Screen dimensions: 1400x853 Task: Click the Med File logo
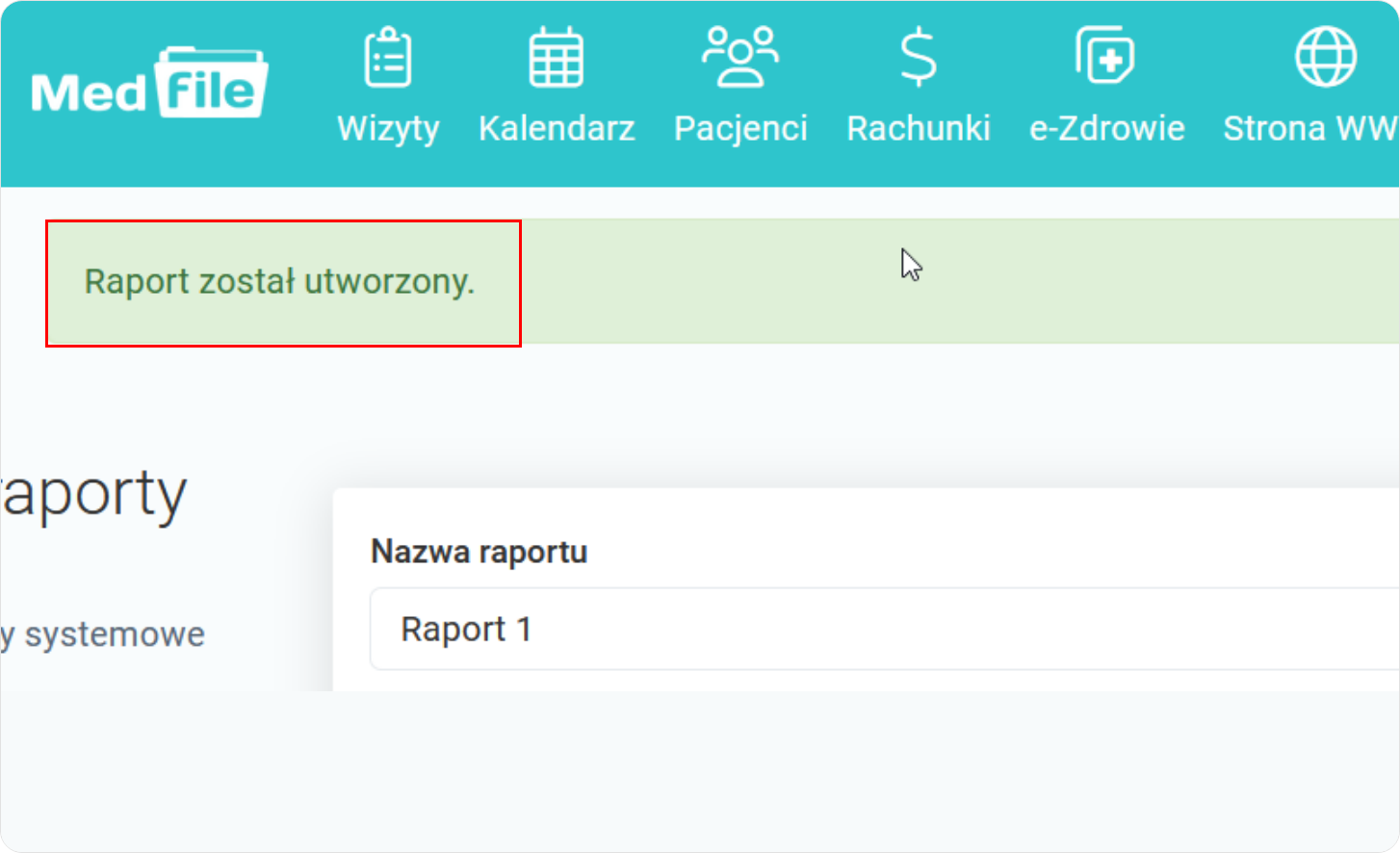149,84
